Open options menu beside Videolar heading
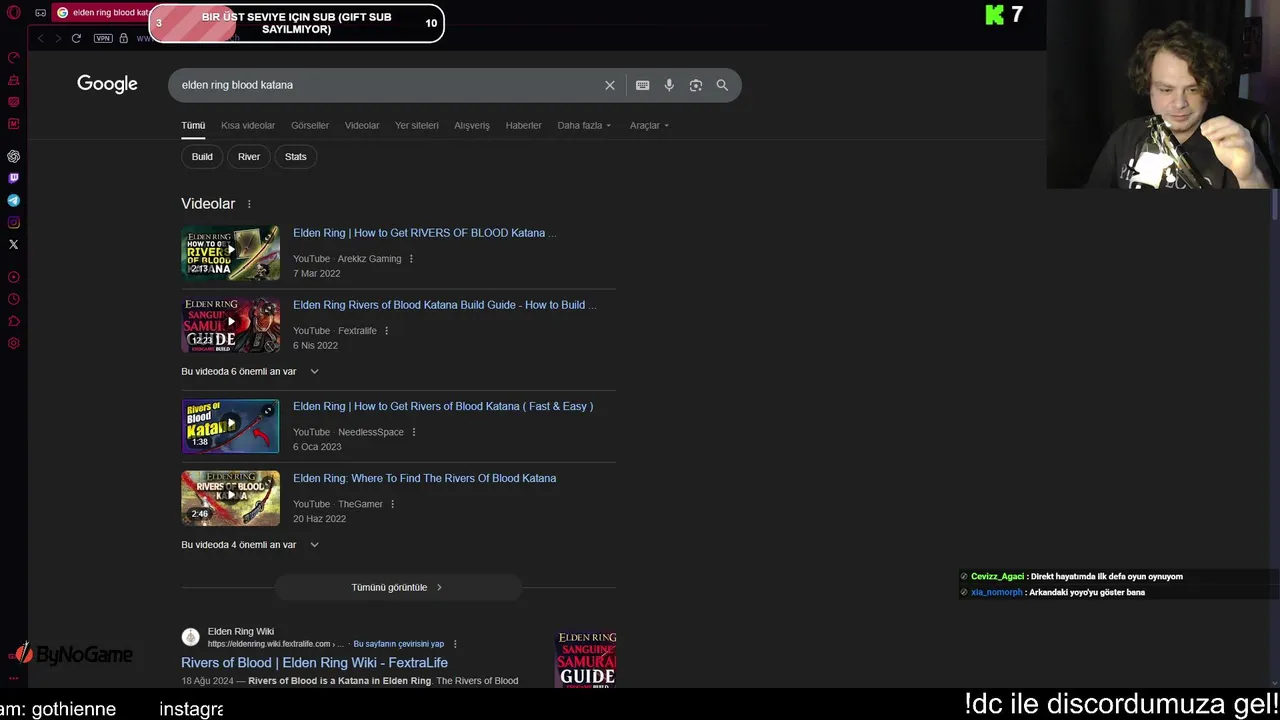Screen dimensions: 1280x720 (249, 204)
